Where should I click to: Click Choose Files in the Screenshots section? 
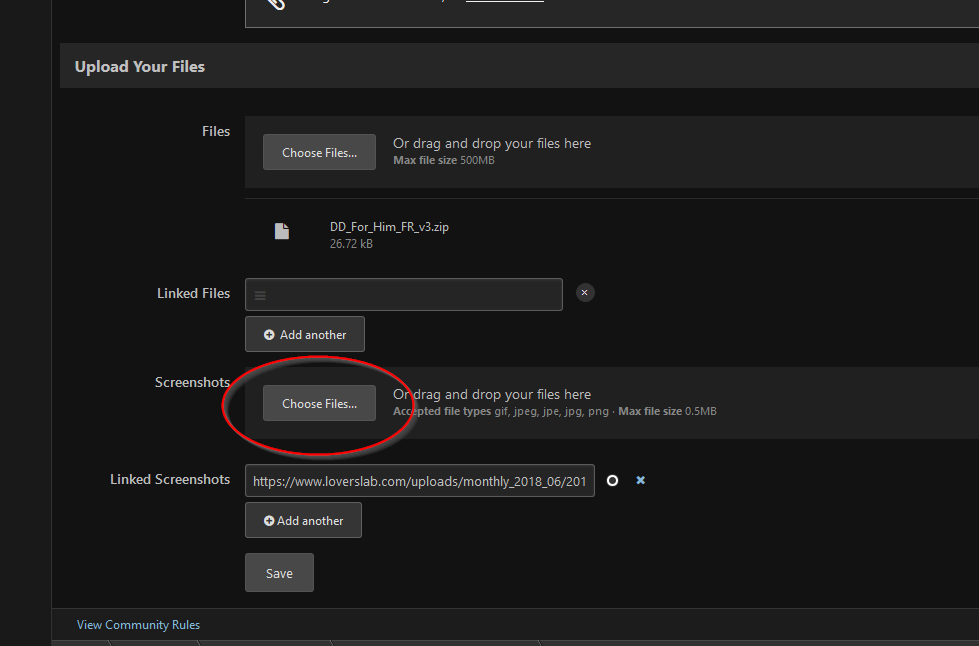click(319, 403)
